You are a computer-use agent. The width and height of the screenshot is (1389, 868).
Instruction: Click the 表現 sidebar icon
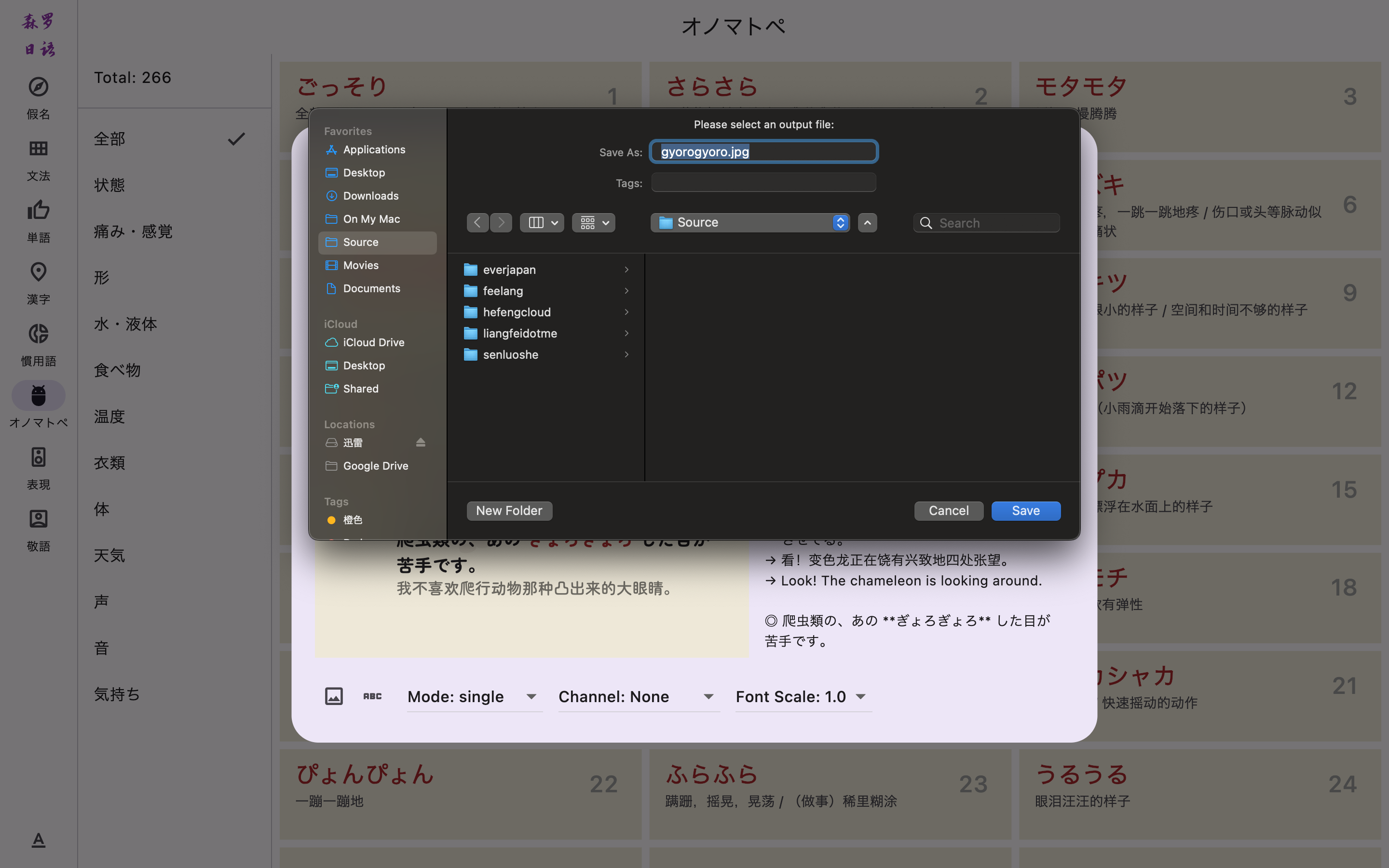pos(37,457)
